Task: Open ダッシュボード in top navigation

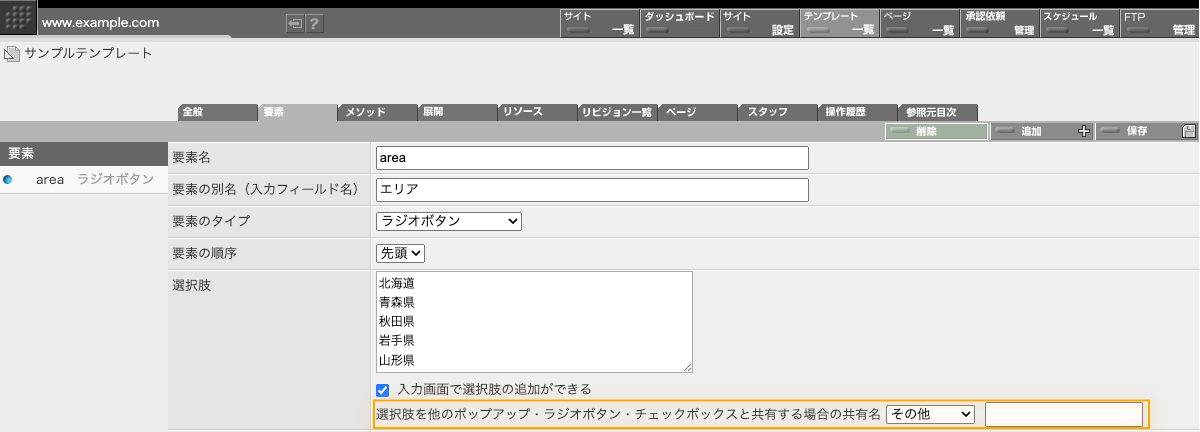Action: coord(679,23)
